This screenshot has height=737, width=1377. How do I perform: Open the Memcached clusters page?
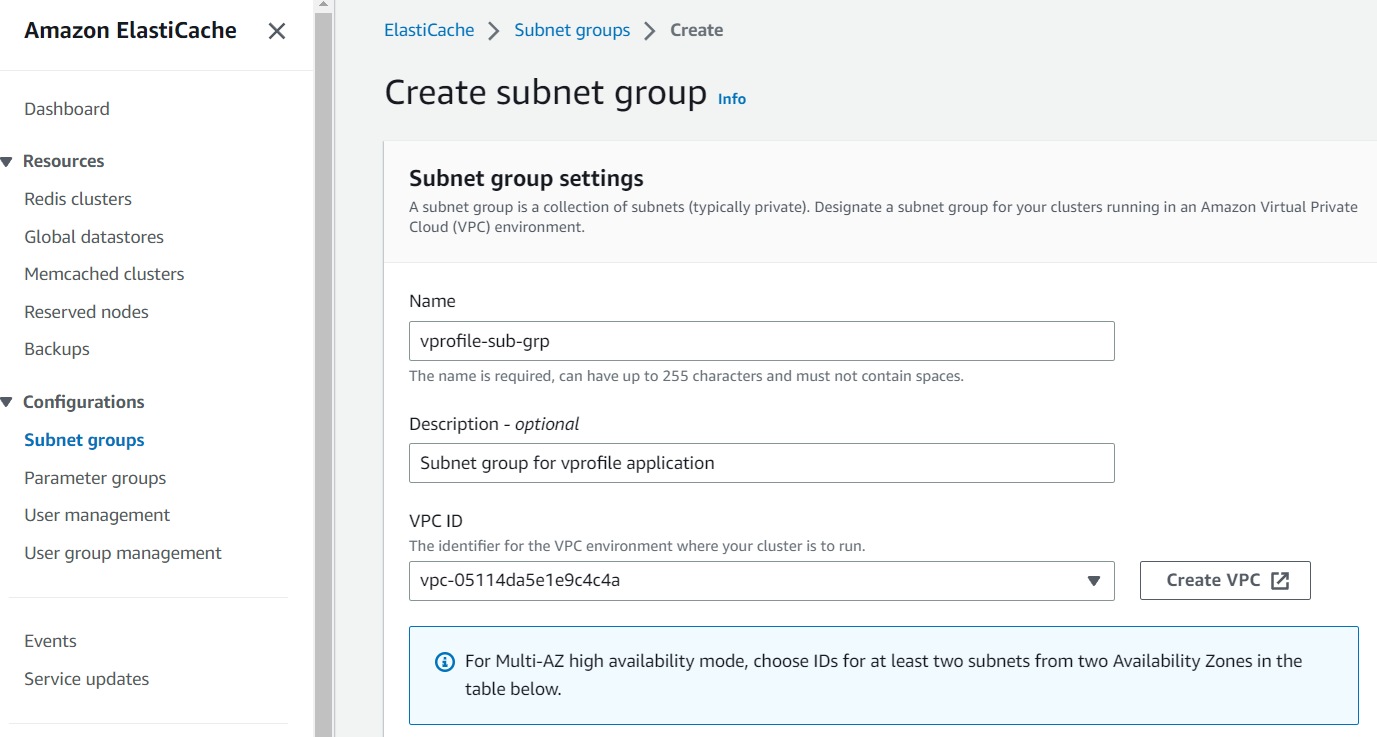point(104,273)
